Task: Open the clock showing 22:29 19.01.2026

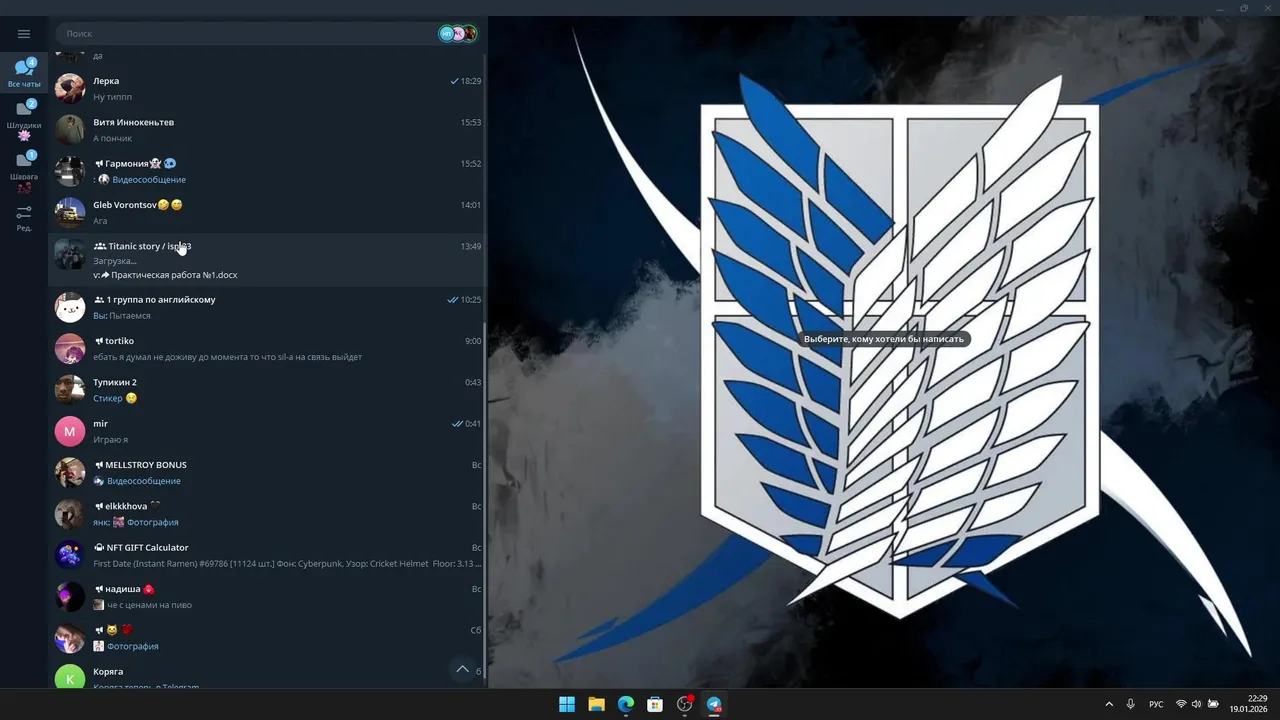Action: pyautogui.click(x=1248, y=704)
